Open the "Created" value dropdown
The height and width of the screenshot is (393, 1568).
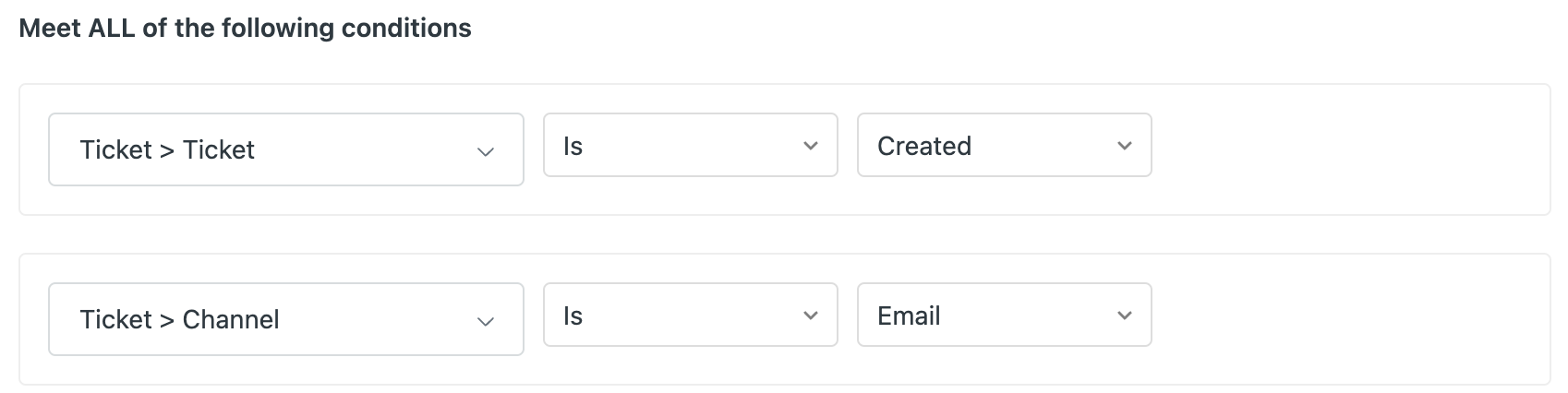[x=1004, y=146]
